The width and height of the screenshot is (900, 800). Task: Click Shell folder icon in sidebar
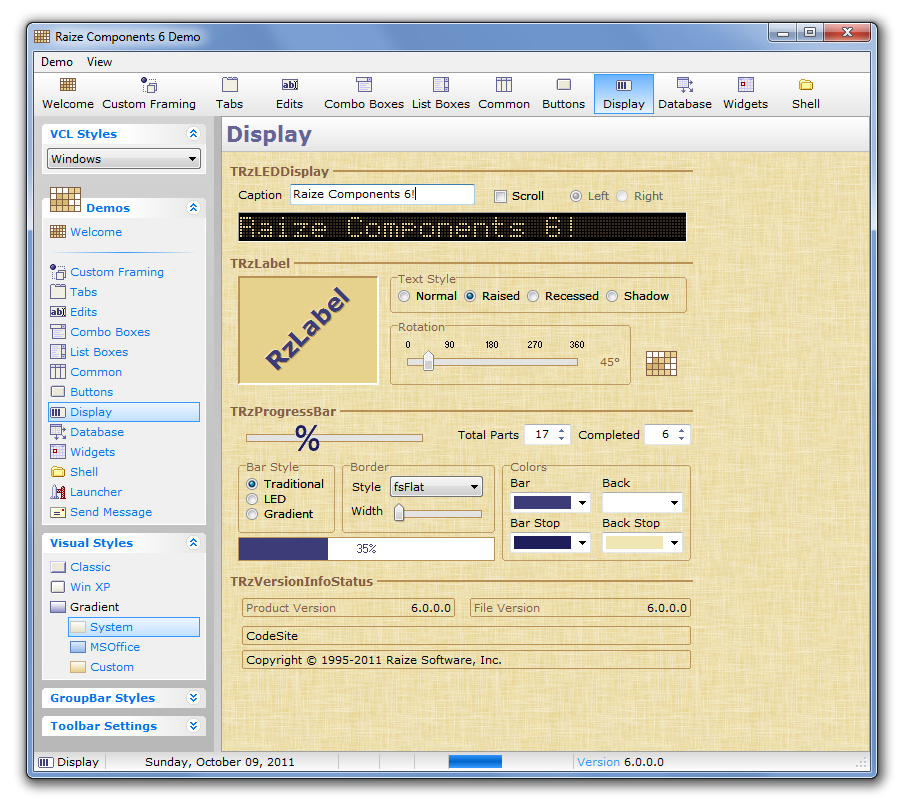coord(58,472)
